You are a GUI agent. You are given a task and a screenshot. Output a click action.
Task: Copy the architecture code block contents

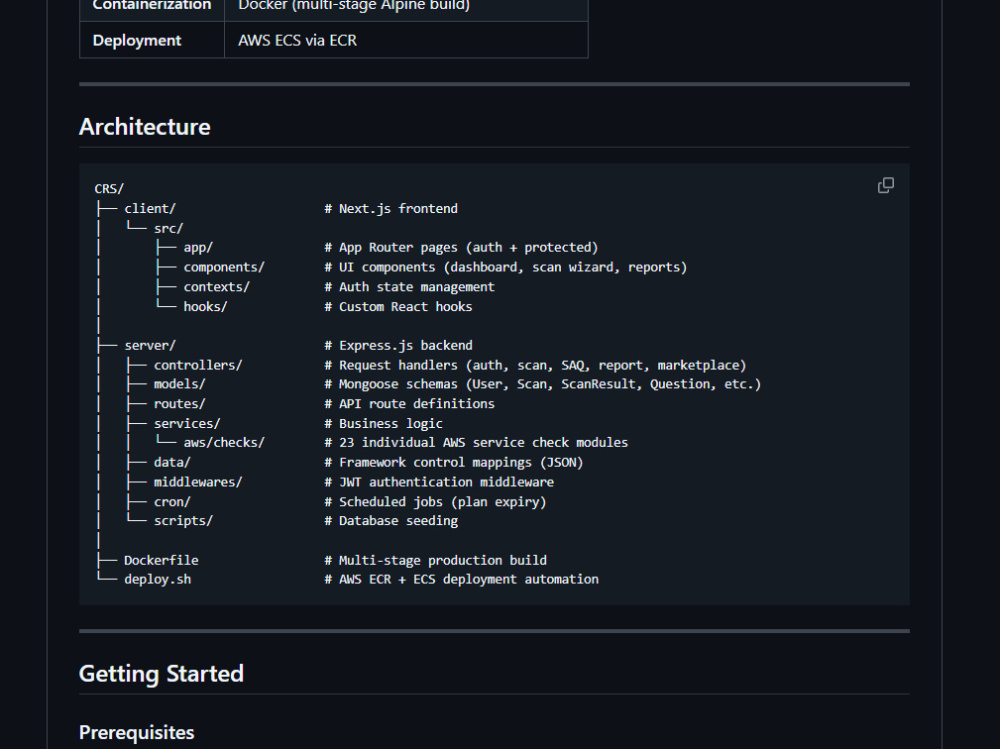(x=885, y=186)
